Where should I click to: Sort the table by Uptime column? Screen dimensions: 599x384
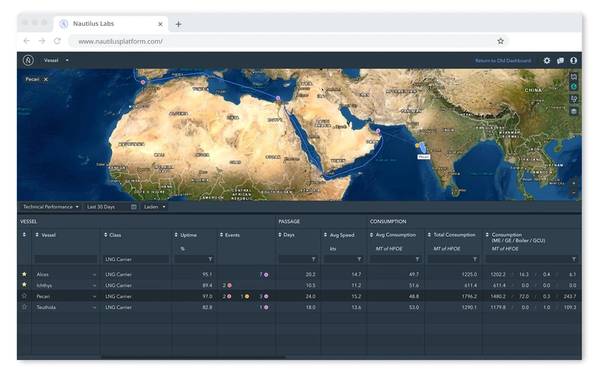[176, 235]
